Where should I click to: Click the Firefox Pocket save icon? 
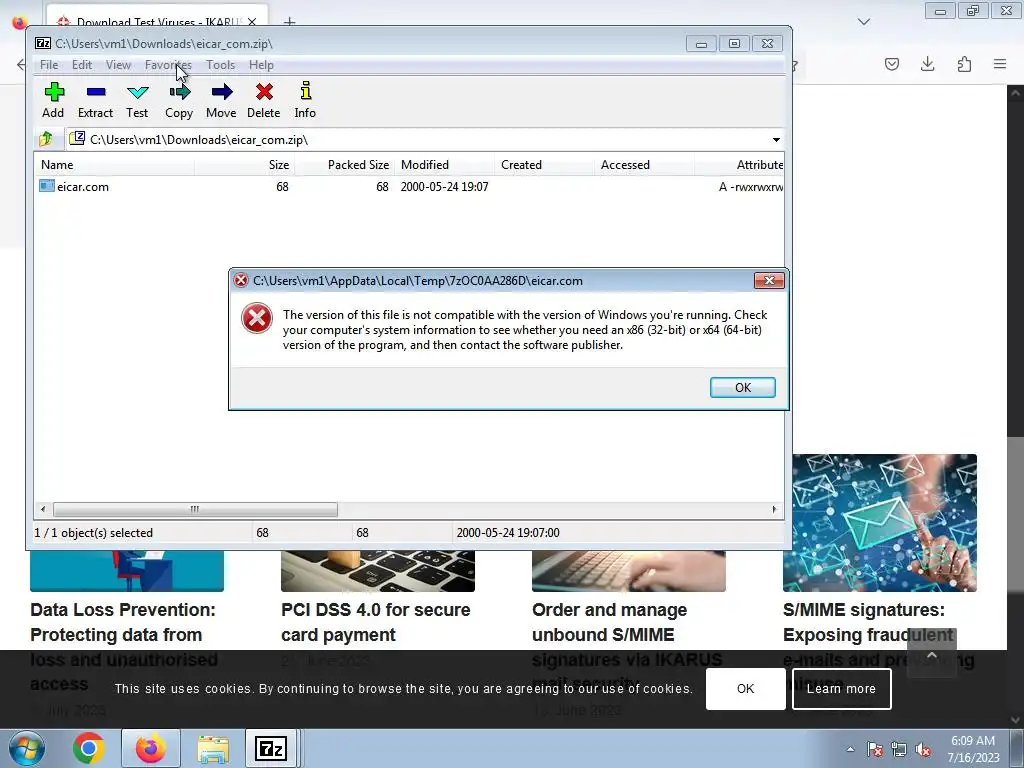click(x=891, y=64)
